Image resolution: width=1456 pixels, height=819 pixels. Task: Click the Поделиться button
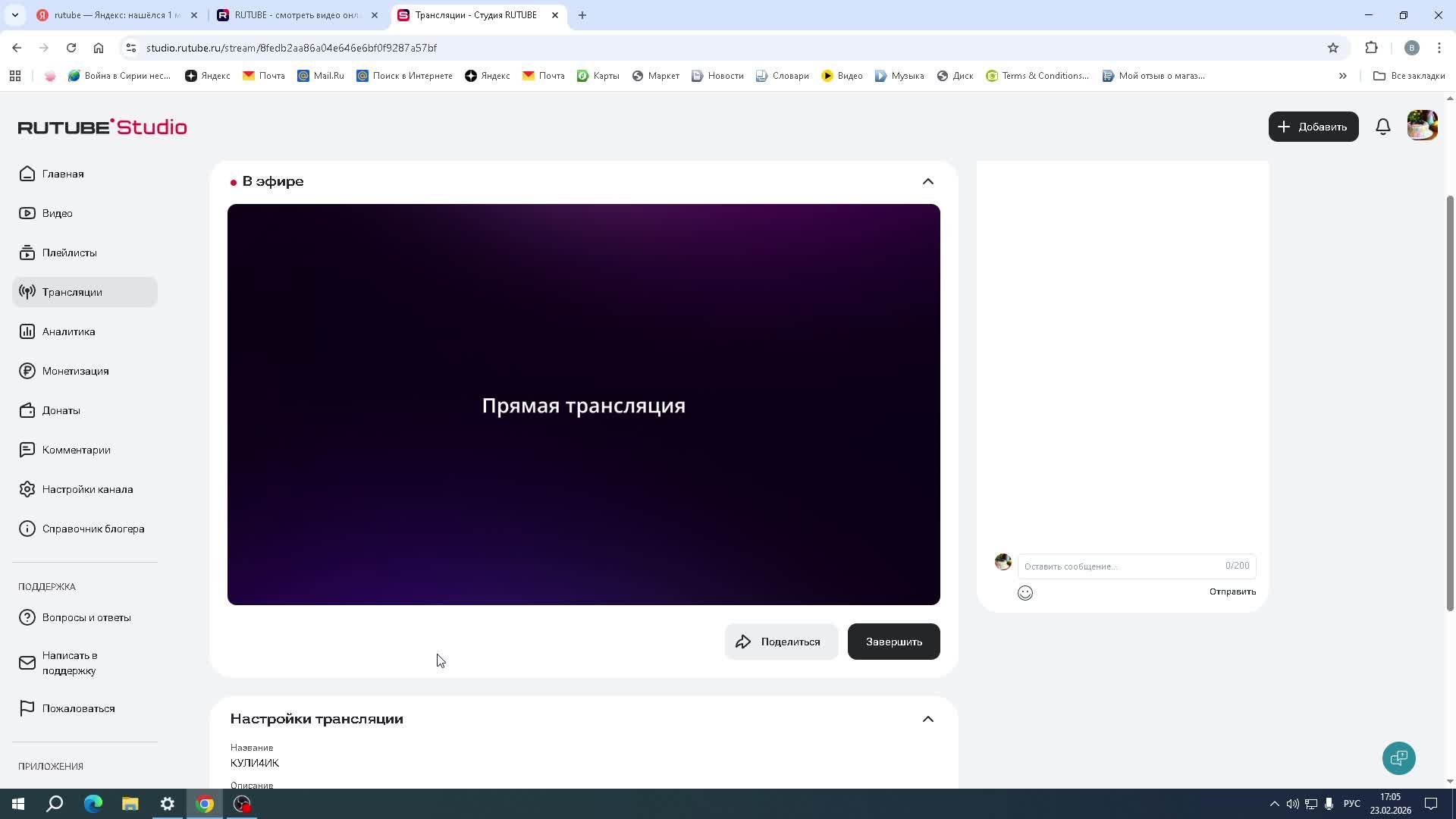click(x=780, y=642)
